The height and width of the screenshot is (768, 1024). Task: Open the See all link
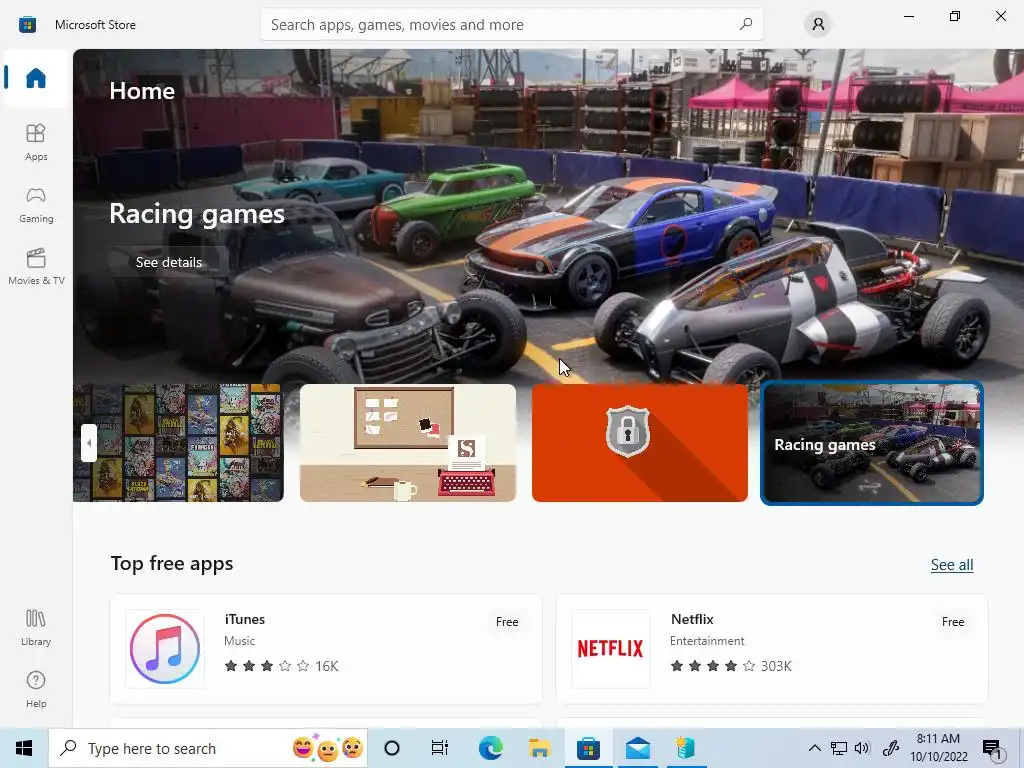click(x=952, y=565)
